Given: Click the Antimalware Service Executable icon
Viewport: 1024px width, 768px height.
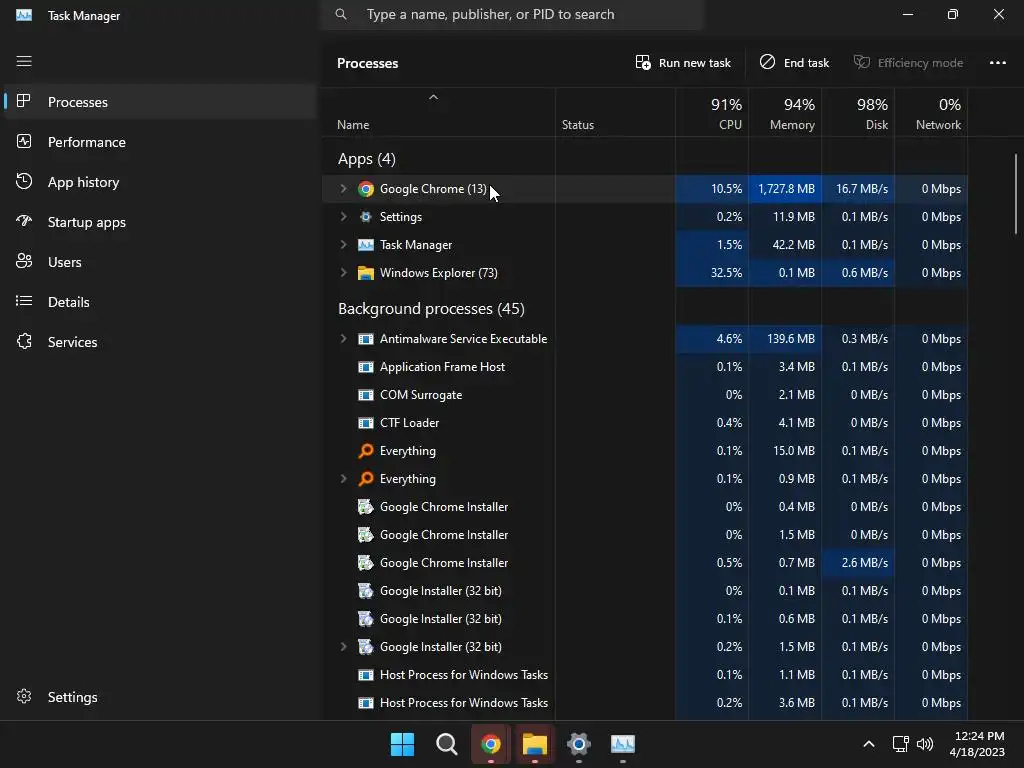Looking at the screenshot, I should (x=366, y=339).
